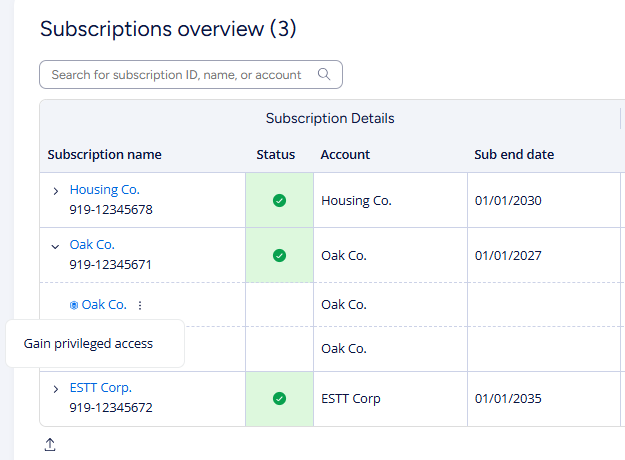
Task: Click Housing Co. green status checkmark
Action: (280, 200)
